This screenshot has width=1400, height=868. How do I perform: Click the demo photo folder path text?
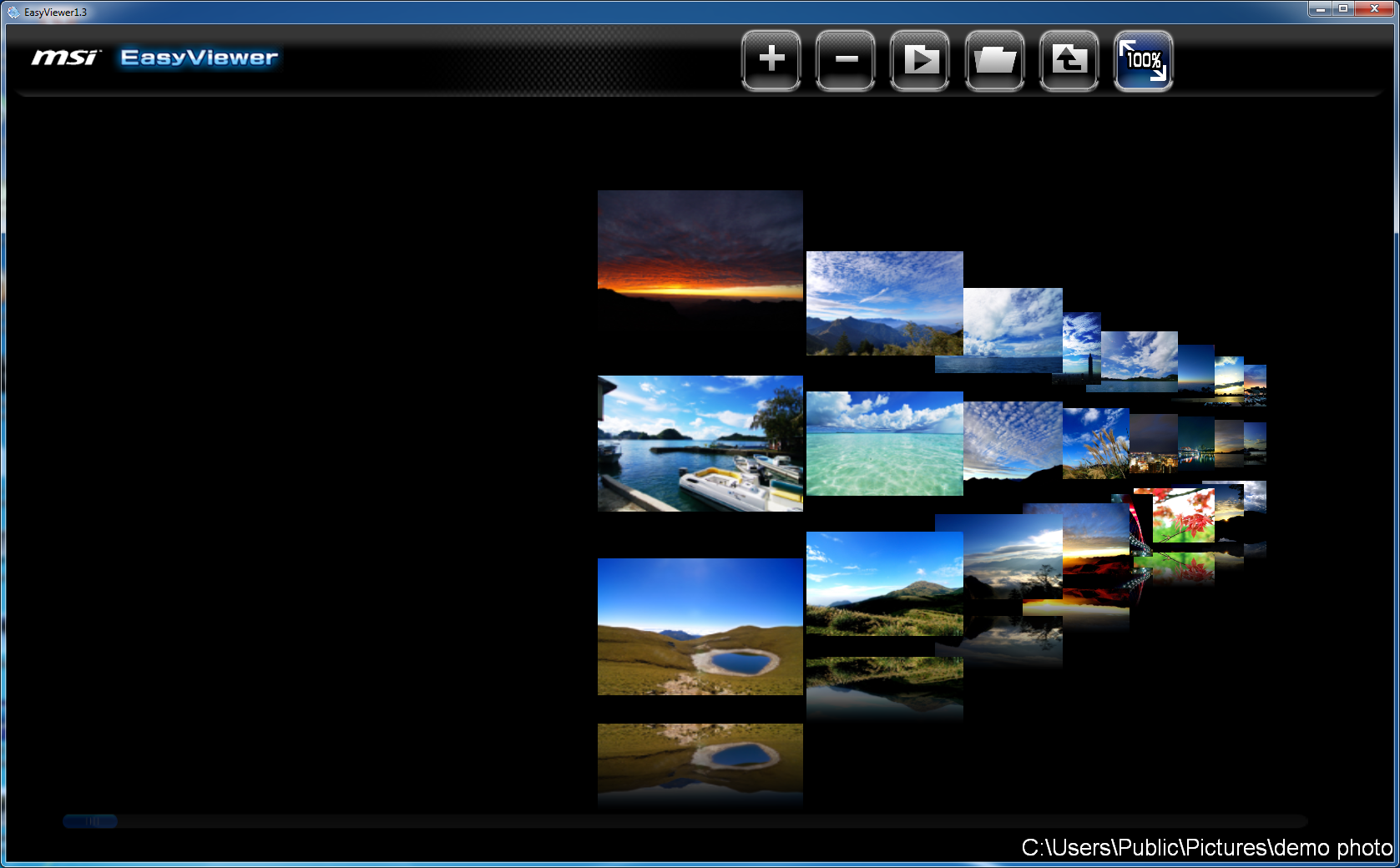(x=1207, y=848)
